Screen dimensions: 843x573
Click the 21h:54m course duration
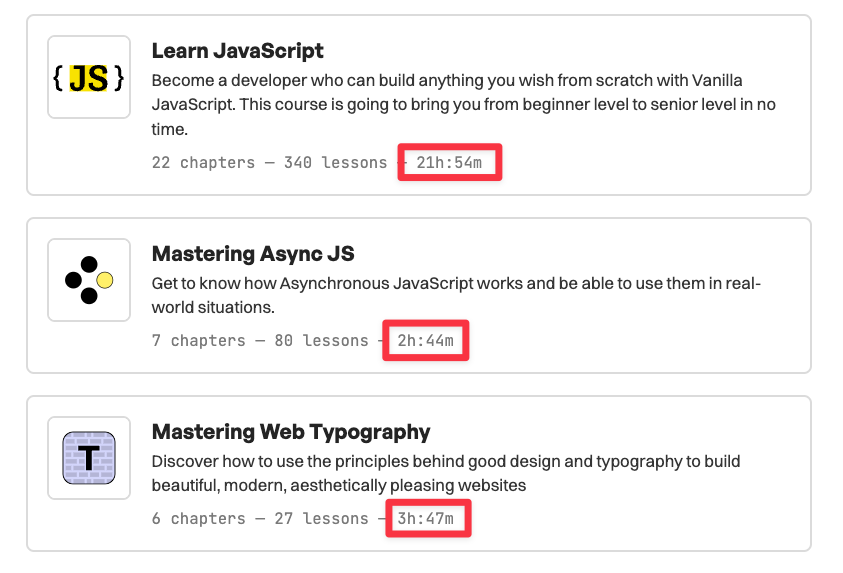tap(450, 162)
